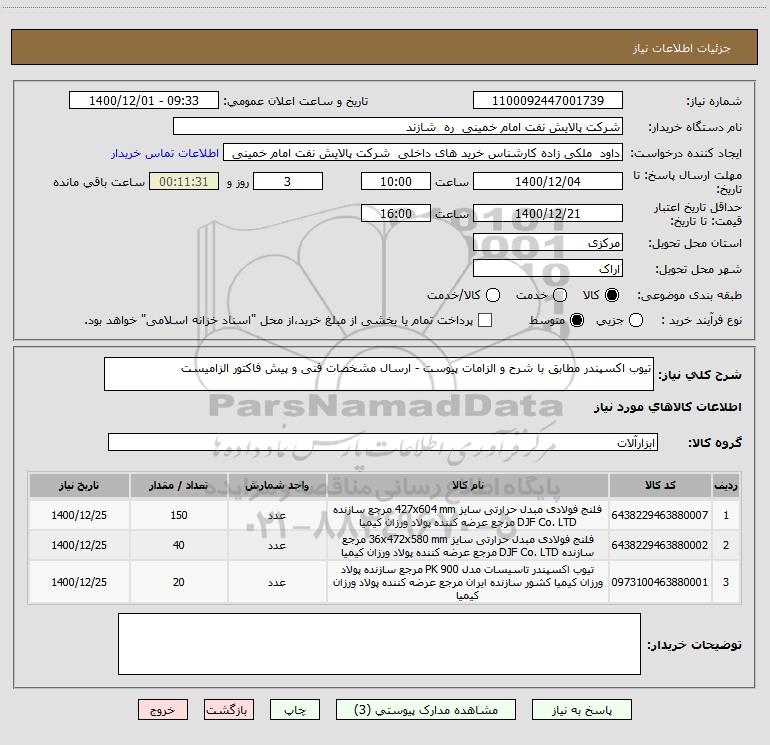Click the نام کالا column header
Viewport: 770px width, 745px height.
coord(468,485)
